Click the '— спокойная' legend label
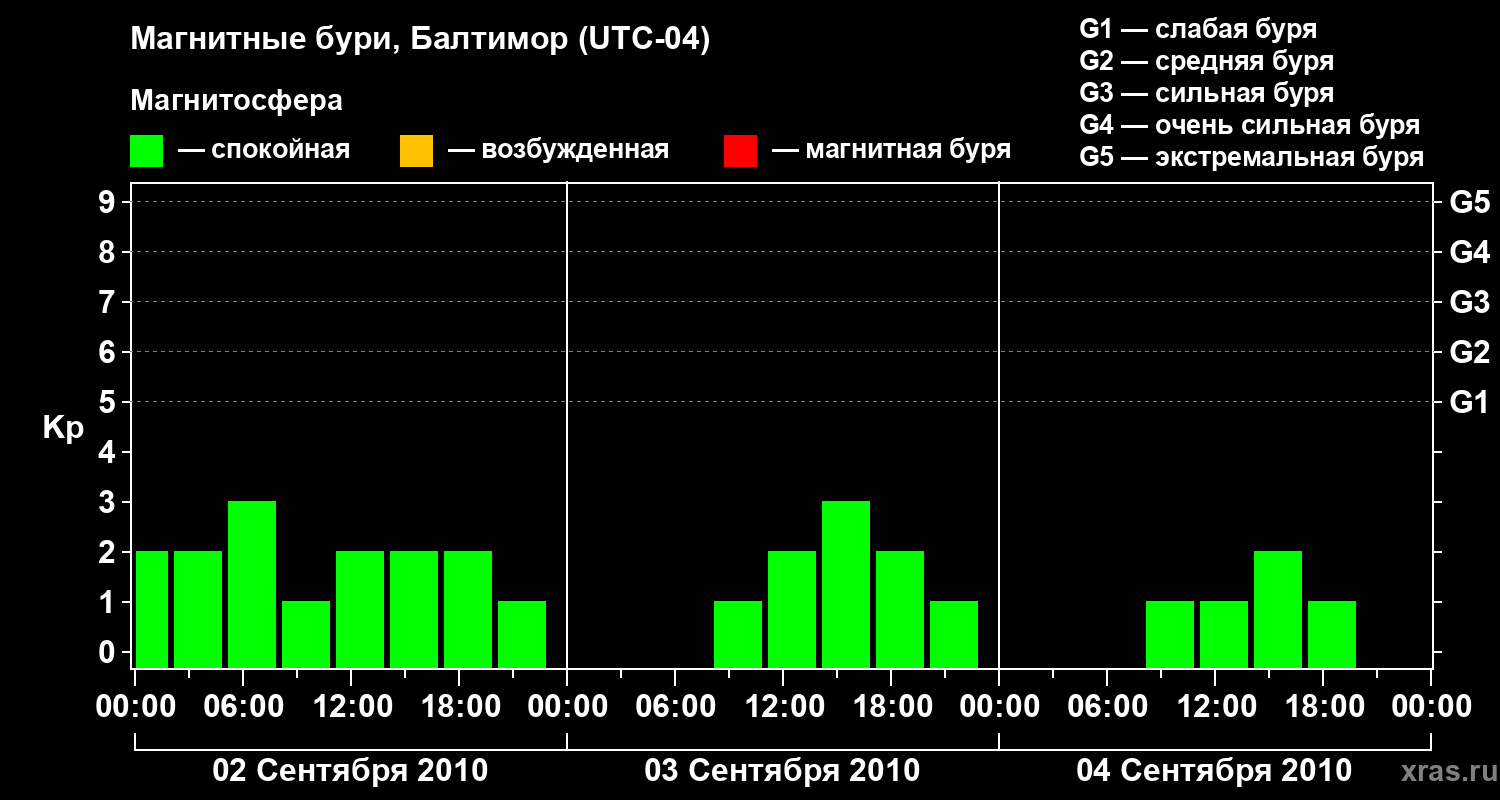The image size is (1500, 800). (264, 150)
